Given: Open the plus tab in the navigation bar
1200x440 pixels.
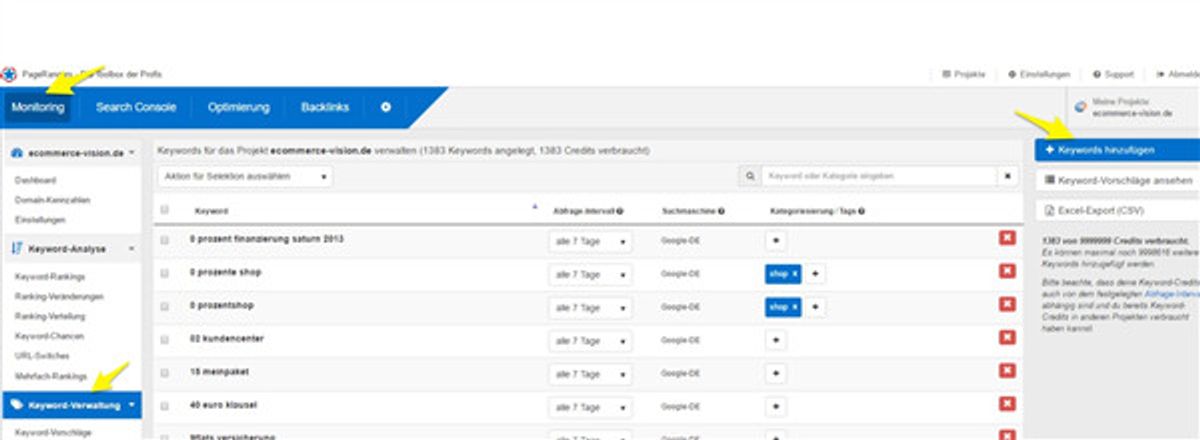Looking at the screenshot, I should (386, 107).
